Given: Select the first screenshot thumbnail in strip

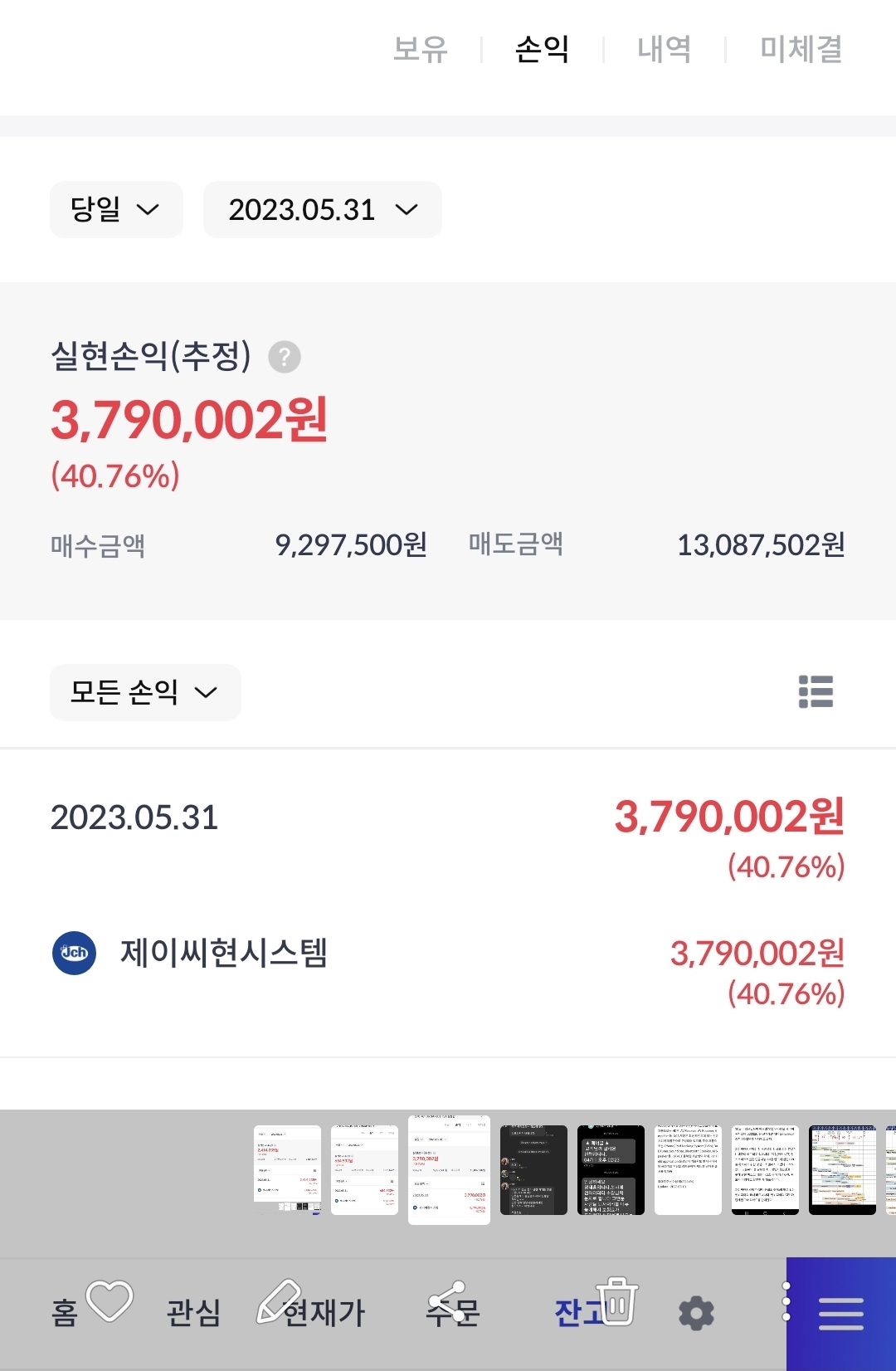Looking at the screenshot, I should [x=287, y=1170].
